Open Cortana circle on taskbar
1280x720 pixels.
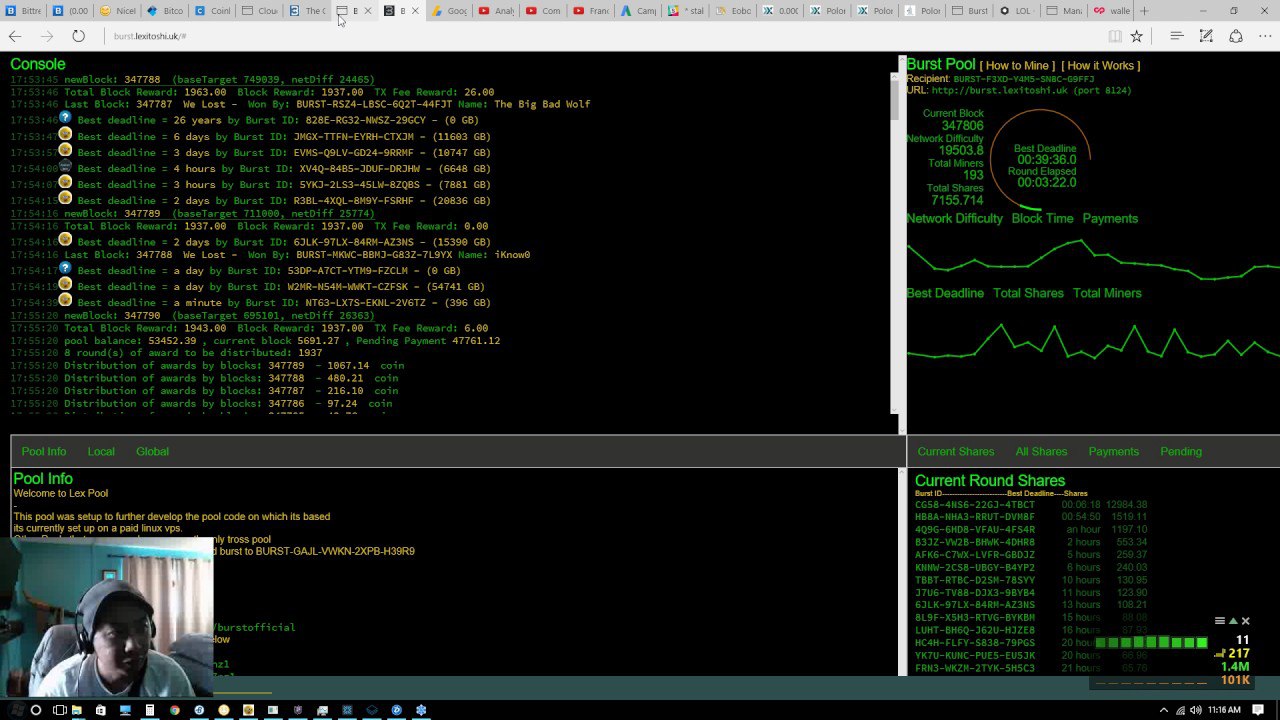[36, 710]
